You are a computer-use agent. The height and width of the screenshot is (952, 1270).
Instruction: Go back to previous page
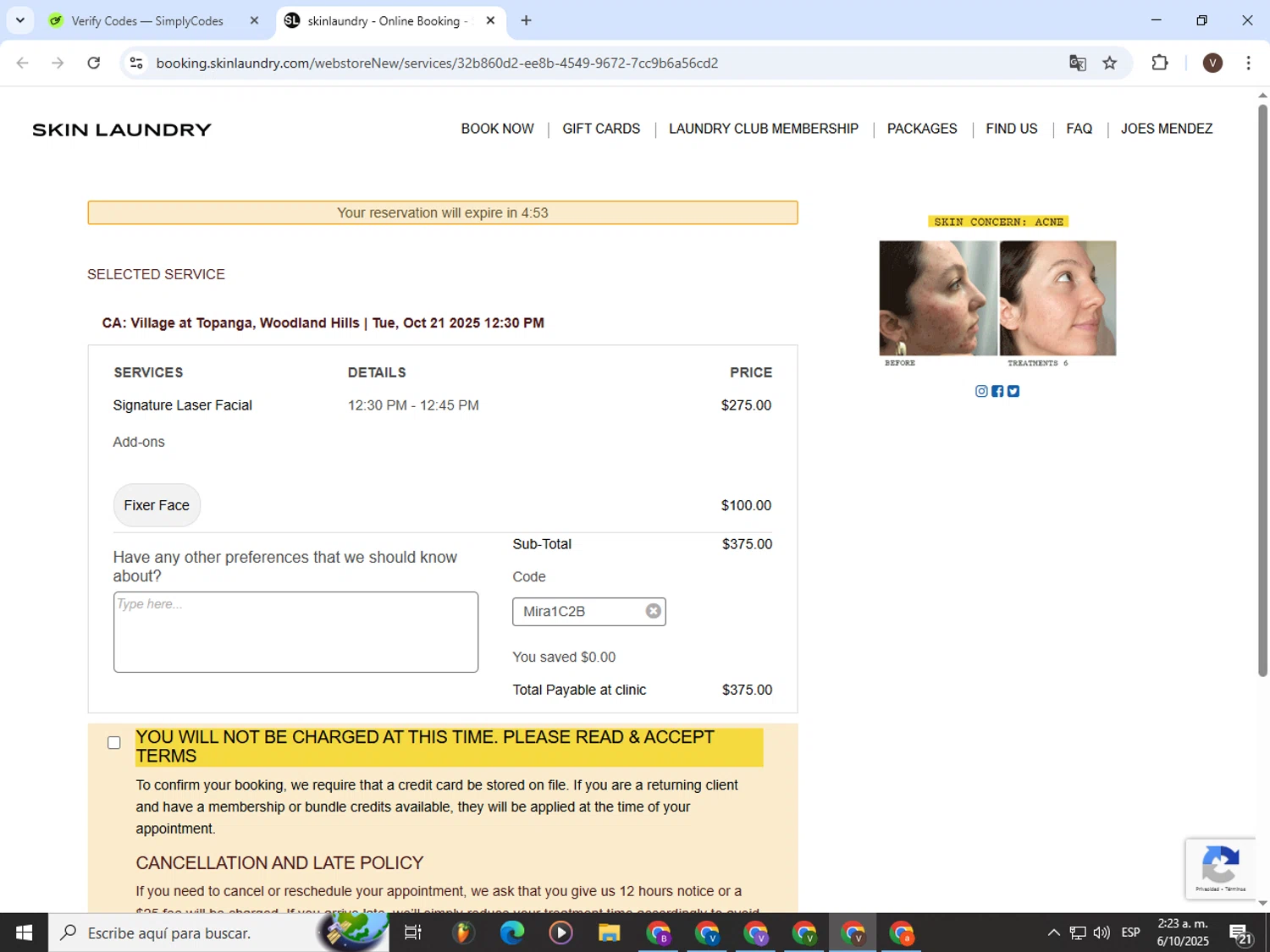pyautogui.click(x=23, y=63)
